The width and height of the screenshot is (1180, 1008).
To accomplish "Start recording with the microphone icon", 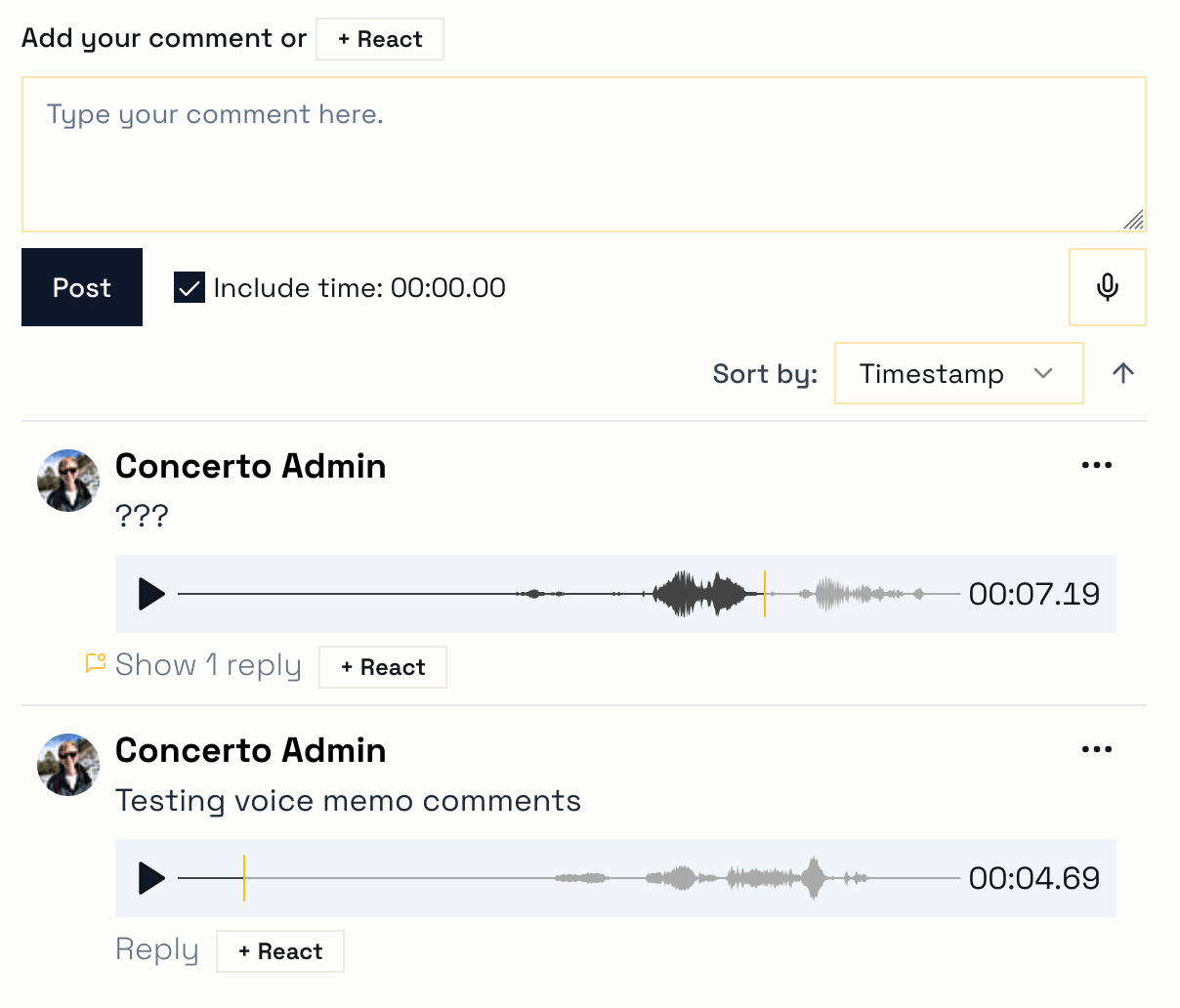I will [x=1108, y=287].
